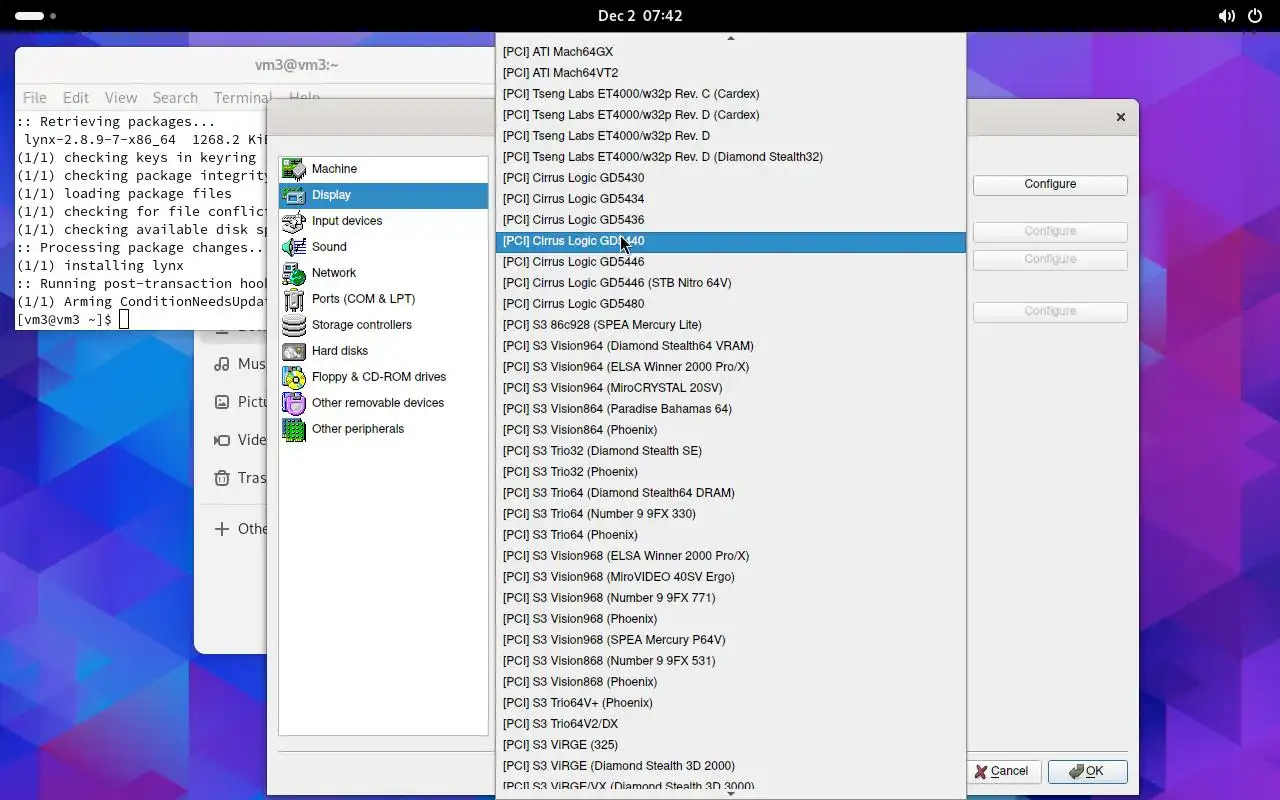Viewport: 1280px width, 800px height.
Task: Open the Terminal menu in terminal window
Action: 242,97
